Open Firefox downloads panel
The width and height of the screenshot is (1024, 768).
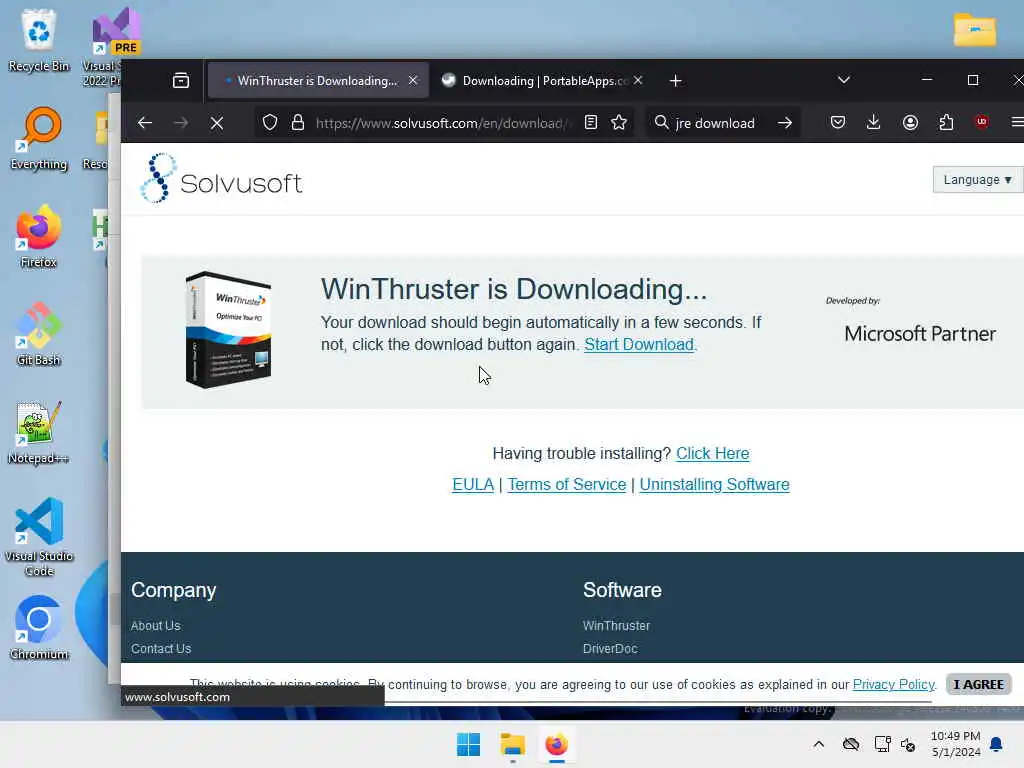point(873,122)
